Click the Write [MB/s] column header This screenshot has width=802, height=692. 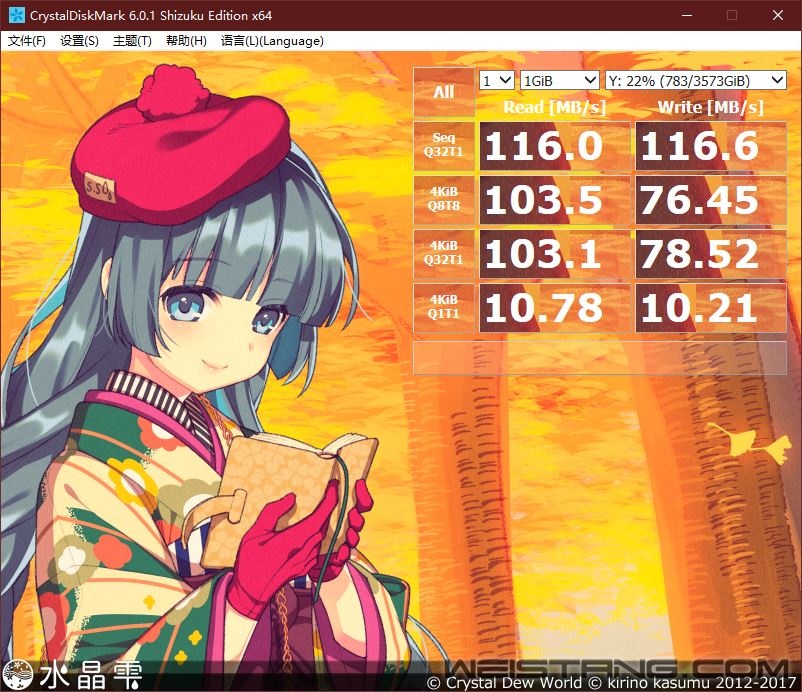pyautogui.click(x=709, y=107)
